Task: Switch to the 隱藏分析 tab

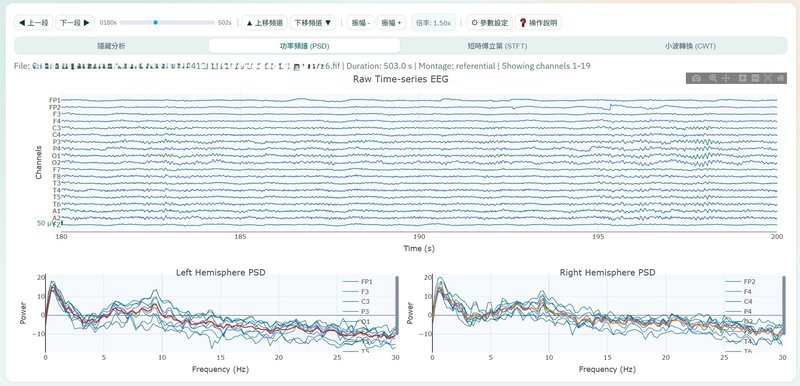Action: click(111, 46)
